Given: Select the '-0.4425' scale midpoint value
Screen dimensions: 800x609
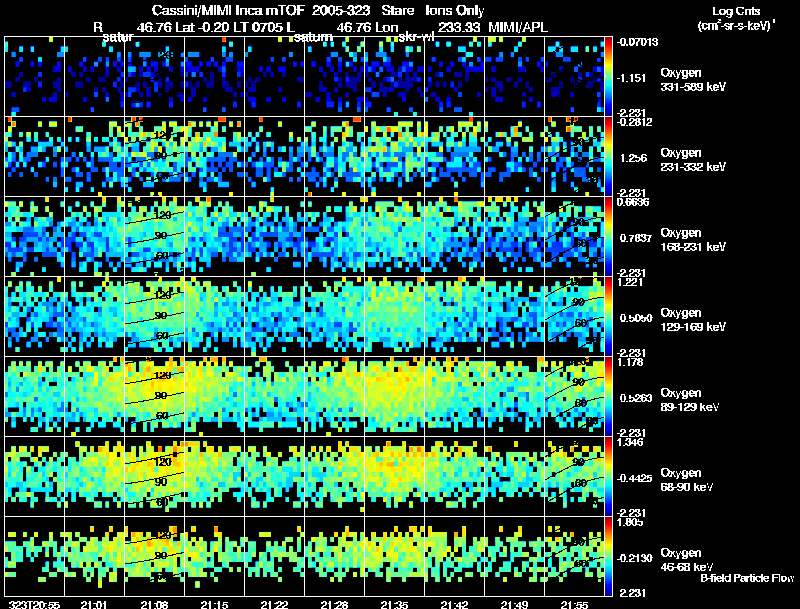Looking at the screenshot, I should pos(634,478).
